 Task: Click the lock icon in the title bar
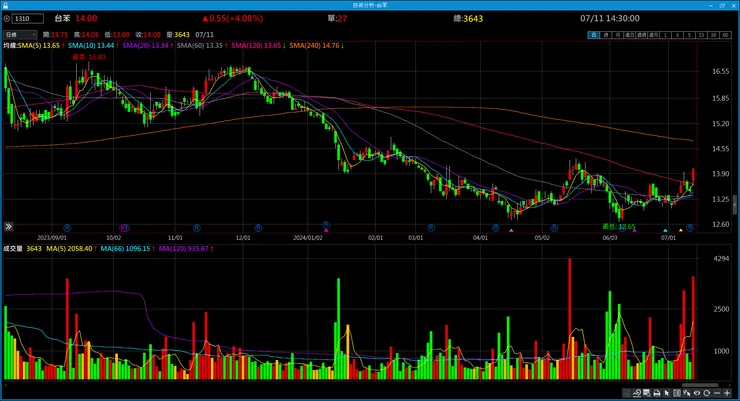tap(5, 5)
